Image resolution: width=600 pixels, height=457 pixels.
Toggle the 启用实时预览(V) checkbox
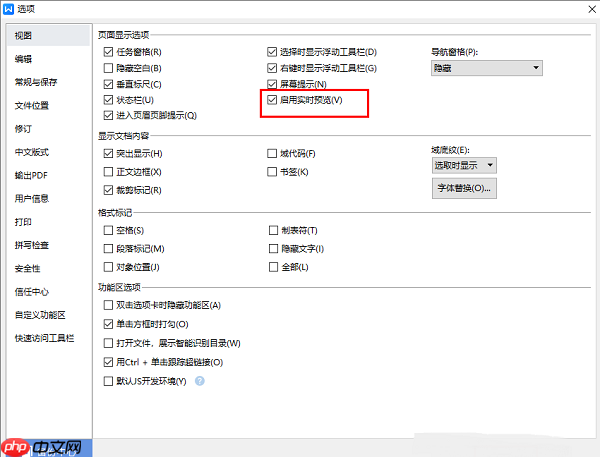272,100
